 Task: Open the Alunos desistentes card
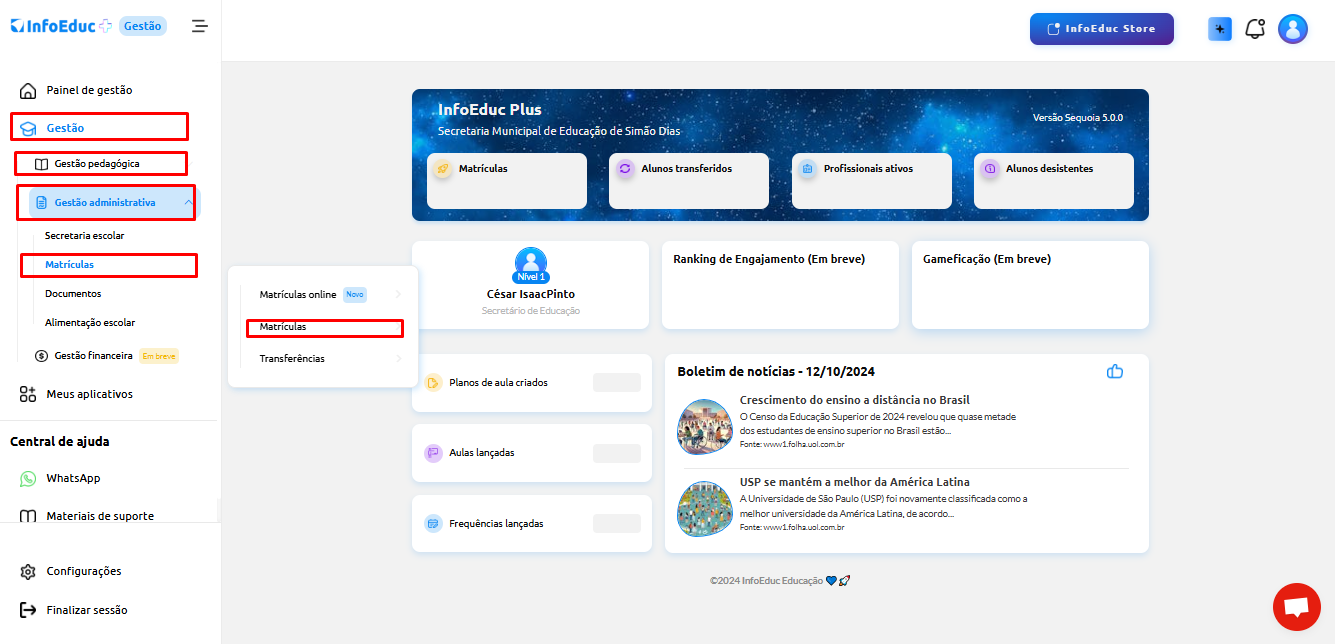[1054, 181]
